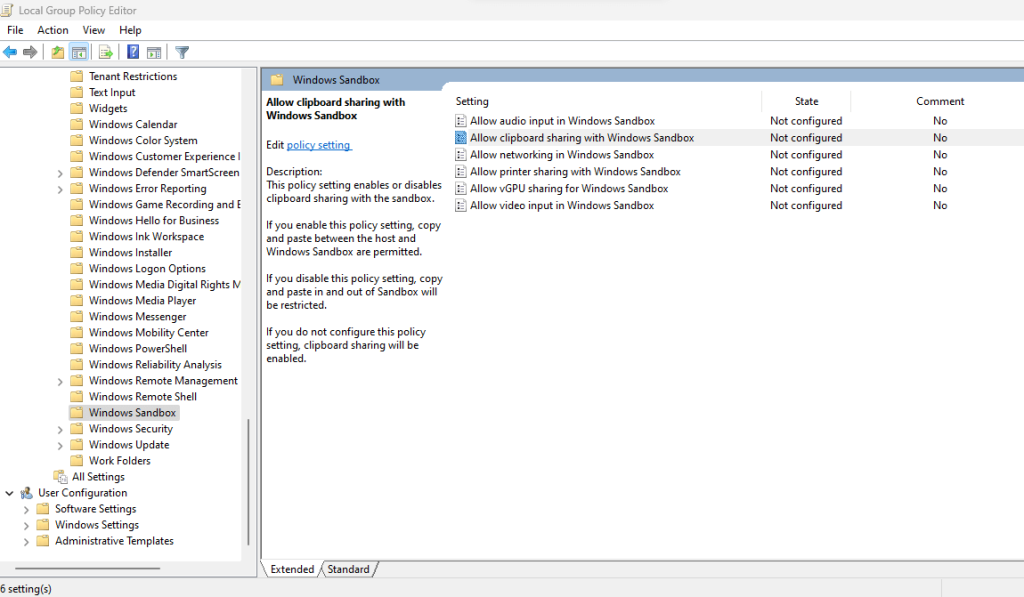Select 'Allow vGPU sharing for Windows Sandbox' setting
Image resolution: width=1024 pixels, height=597 pixels.
pyautogui.click(x=569, y=189)
